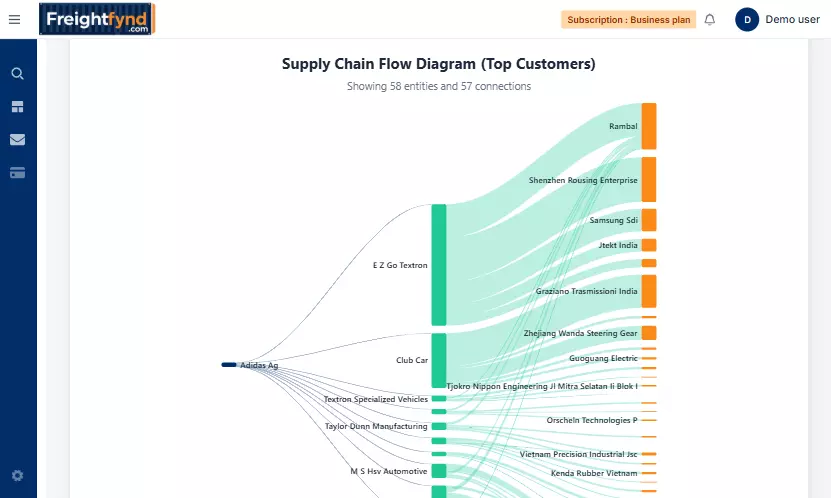Click the Rambal orange node bar
This screenshot has width=831, height=498.
point(649,126)
